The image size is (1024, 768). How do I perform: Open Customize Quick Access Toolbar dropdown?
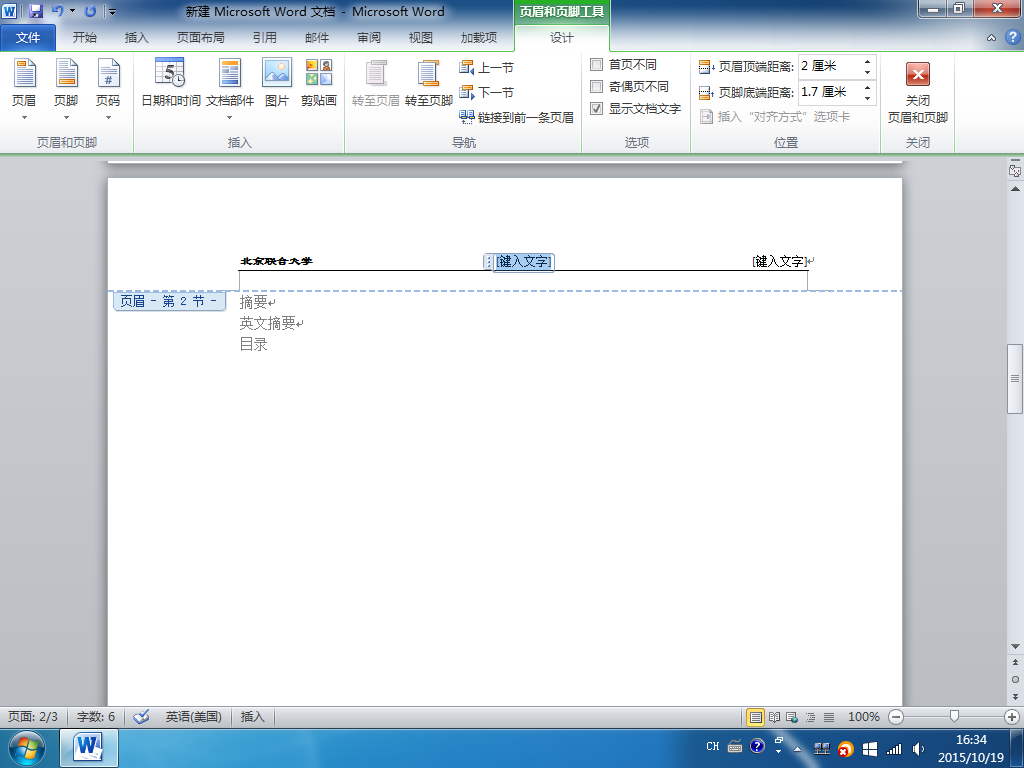click(112, 11)
